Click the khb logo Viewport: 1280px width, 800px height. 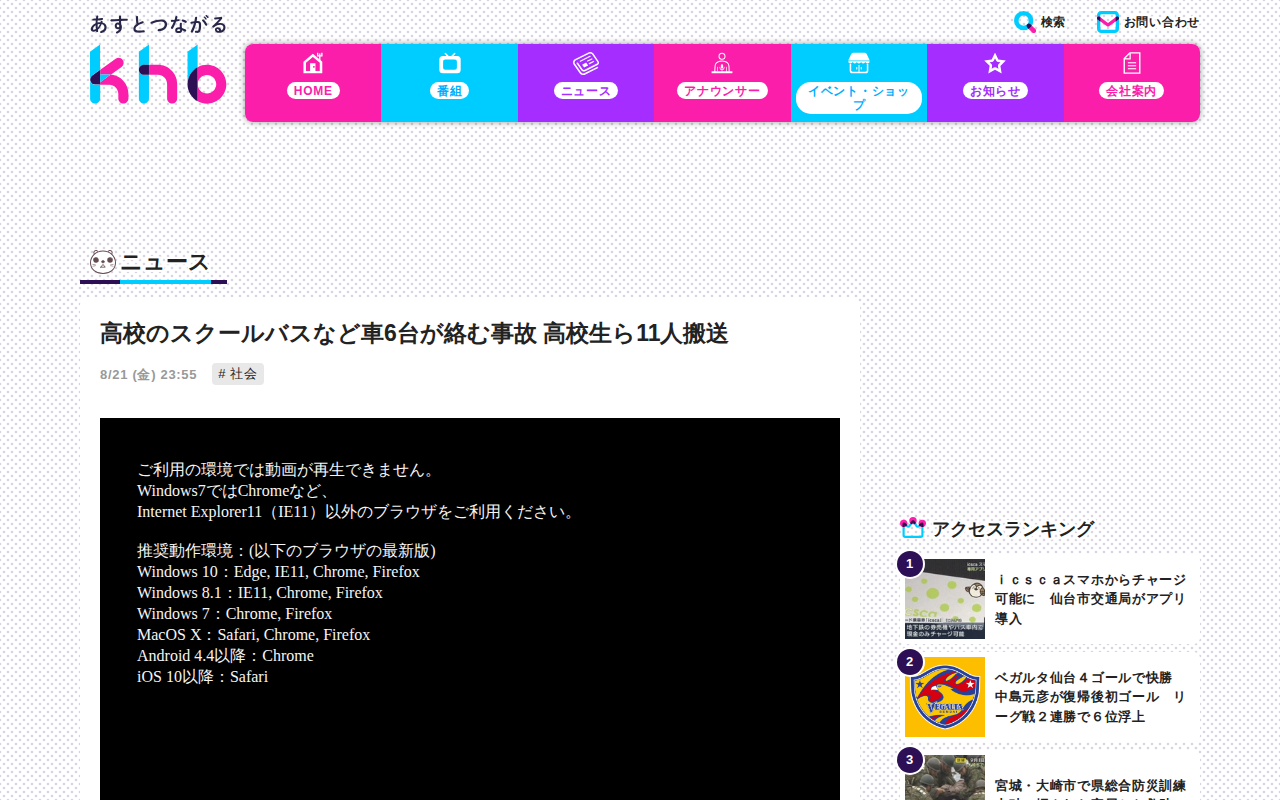tap(158, 74)
